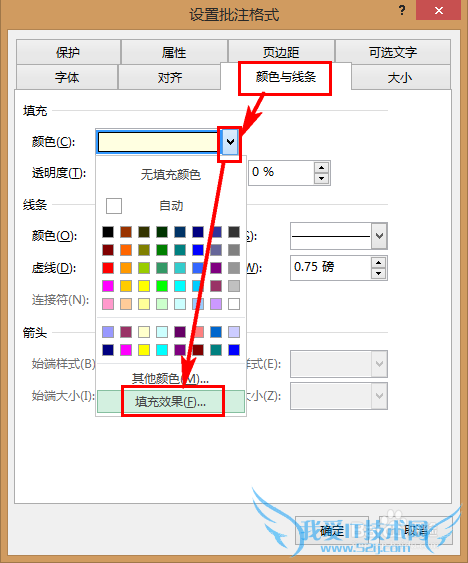Switch to the 页边距 tab

coord(281,52)
